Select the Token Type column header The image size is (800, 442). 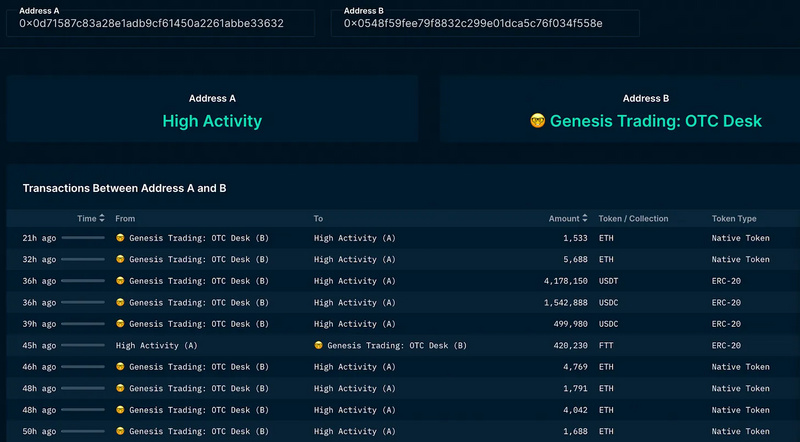click(734, 218)
